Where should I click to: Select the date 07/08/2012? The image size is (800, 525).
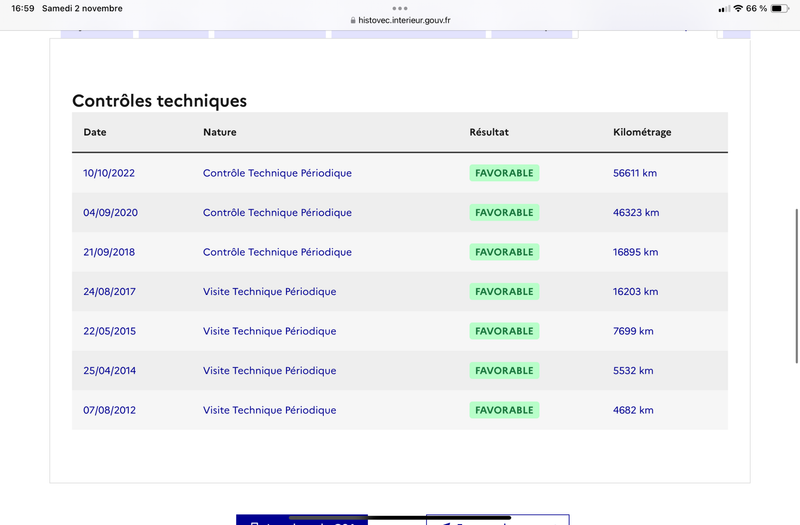[x=109, y=410]
